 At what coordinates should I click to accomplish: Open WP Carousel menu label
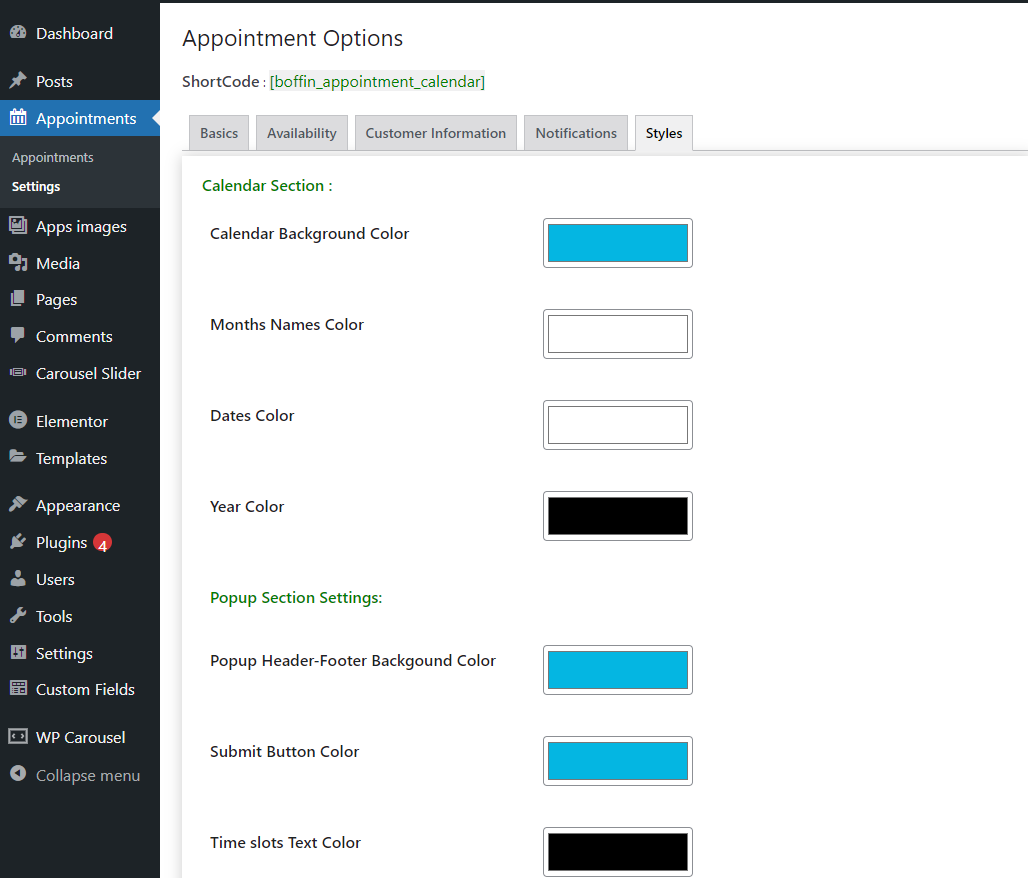click(x=81, y=738)
